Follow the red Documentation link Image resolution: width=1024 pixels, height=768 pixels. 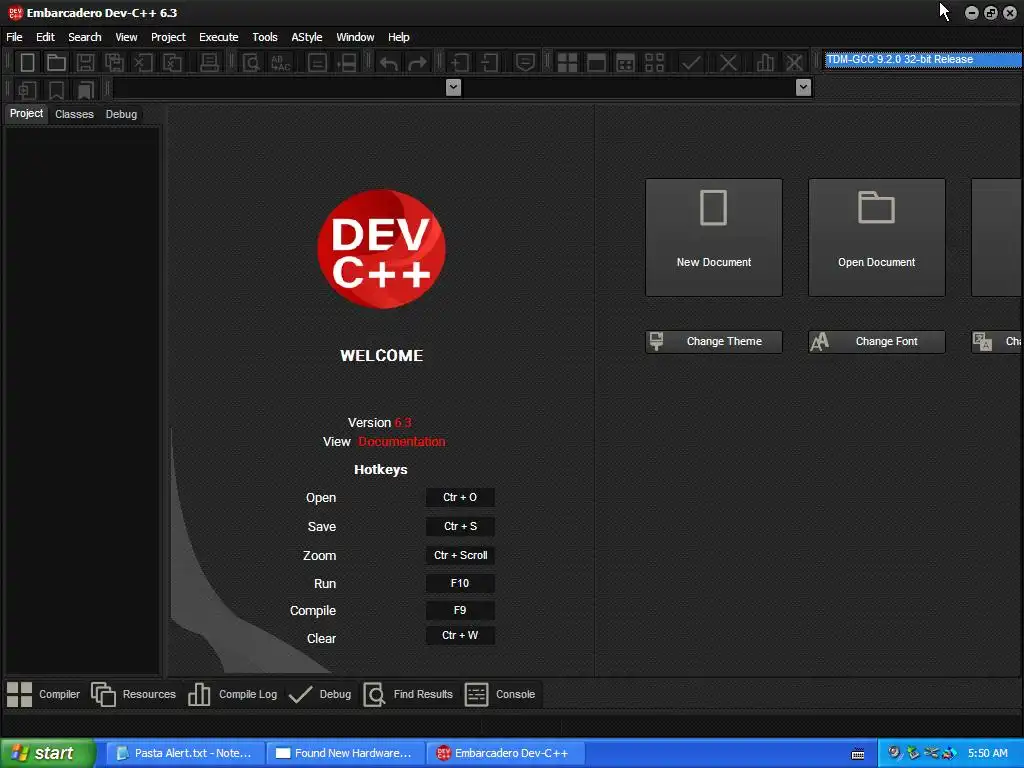402,442
